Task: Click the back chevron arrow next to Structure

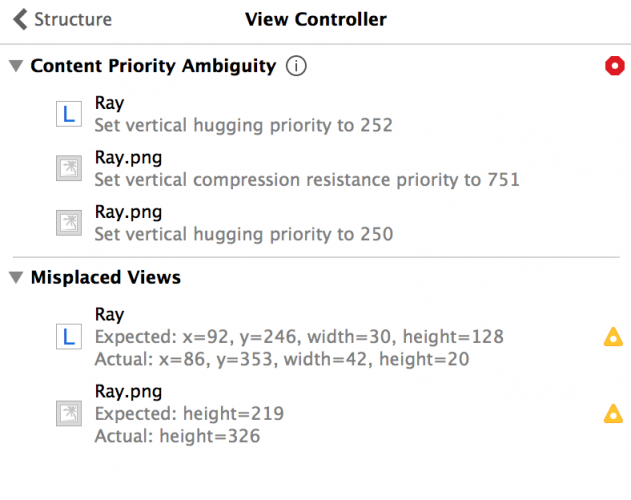Action: tap(20, 20)
